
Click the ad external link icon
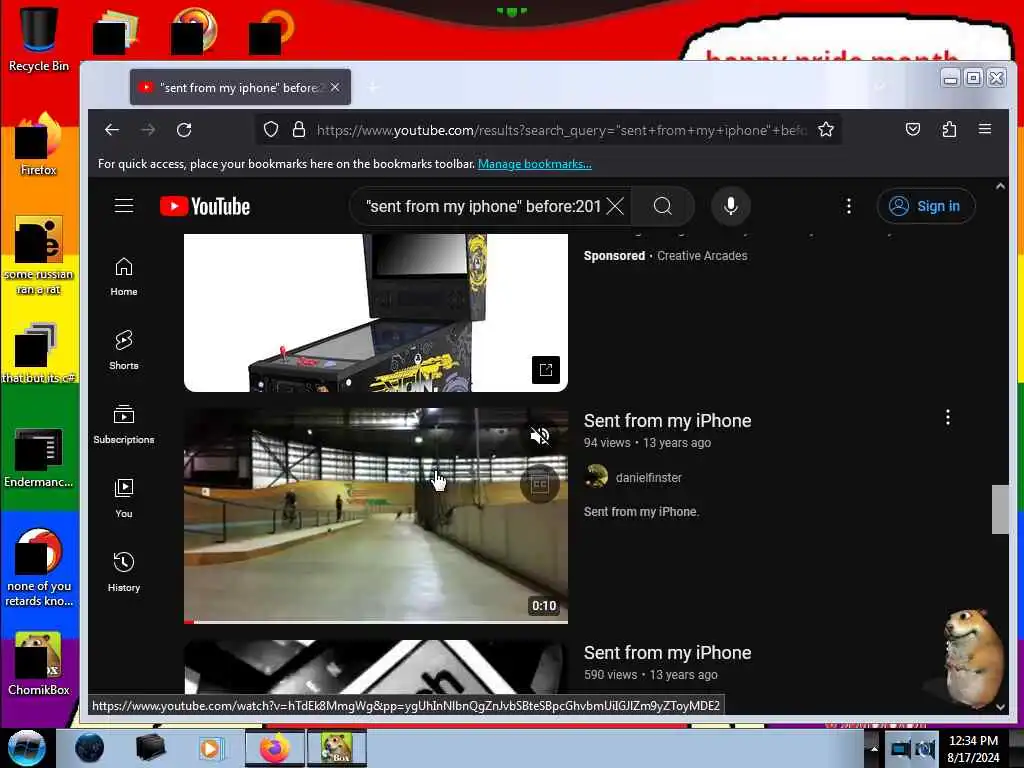click(x=546, y=370)
